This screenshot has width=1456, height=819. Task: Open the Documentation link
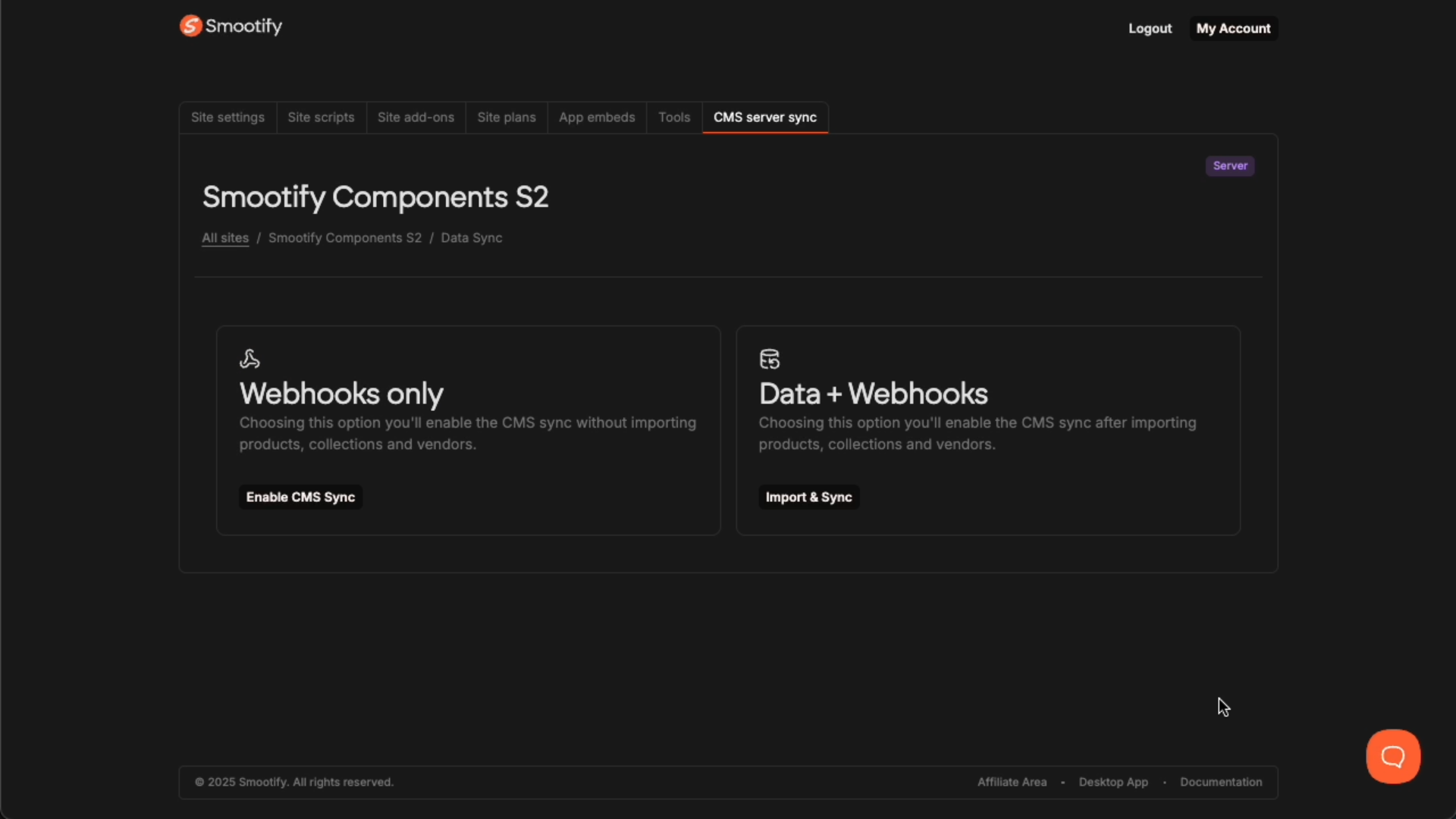[x=1221, y=782]
